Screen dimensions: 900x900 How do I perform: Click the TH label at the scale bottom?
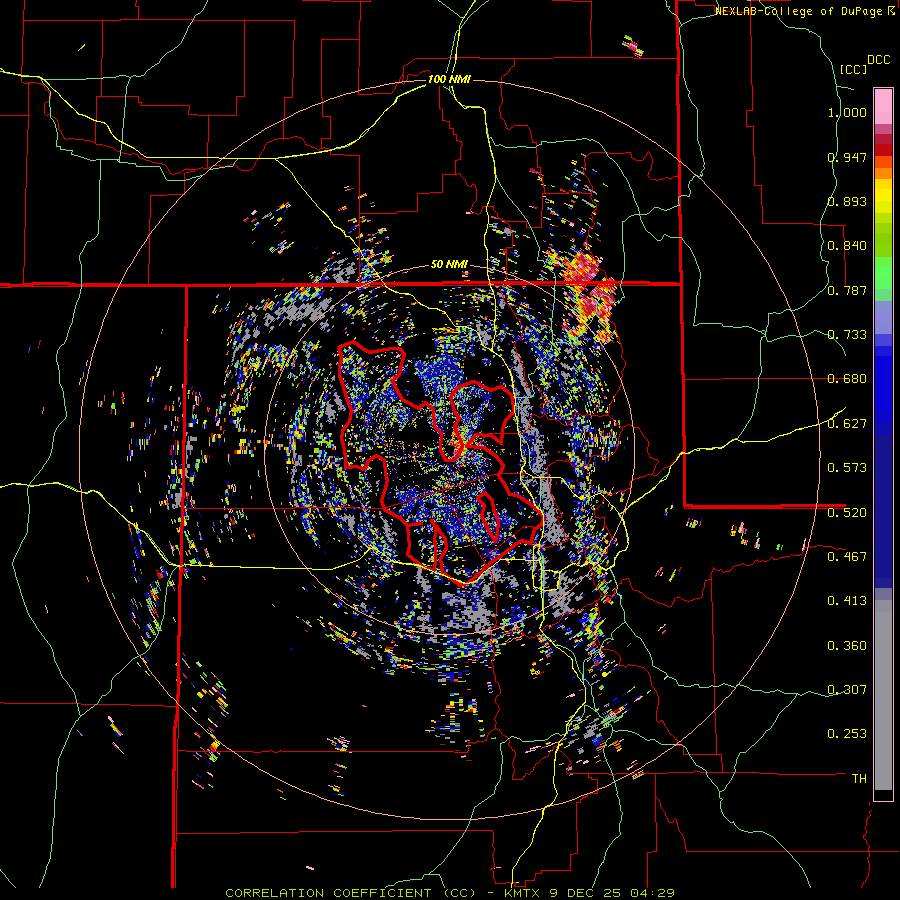[x=859, y=779]
